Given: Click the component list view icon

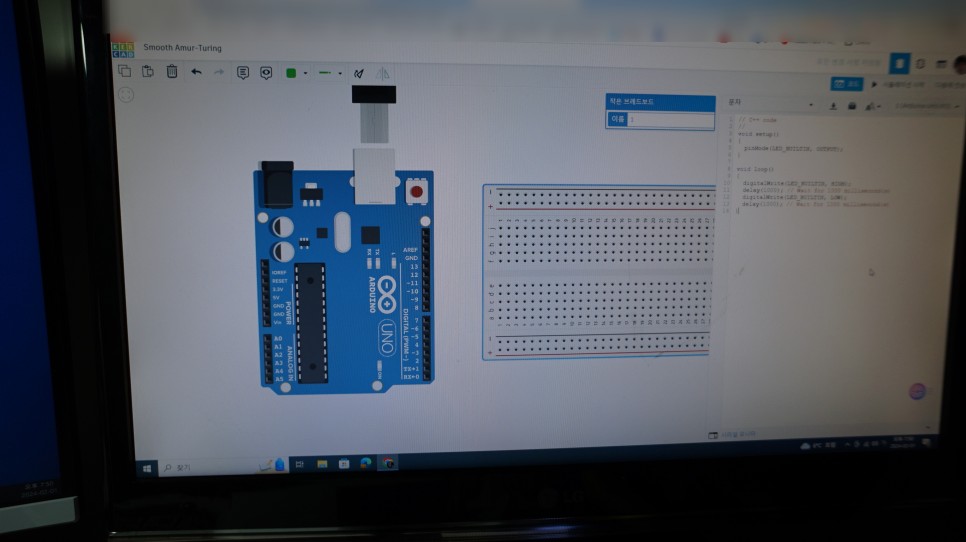Looking at the screenshot, I should coord(941,64).
